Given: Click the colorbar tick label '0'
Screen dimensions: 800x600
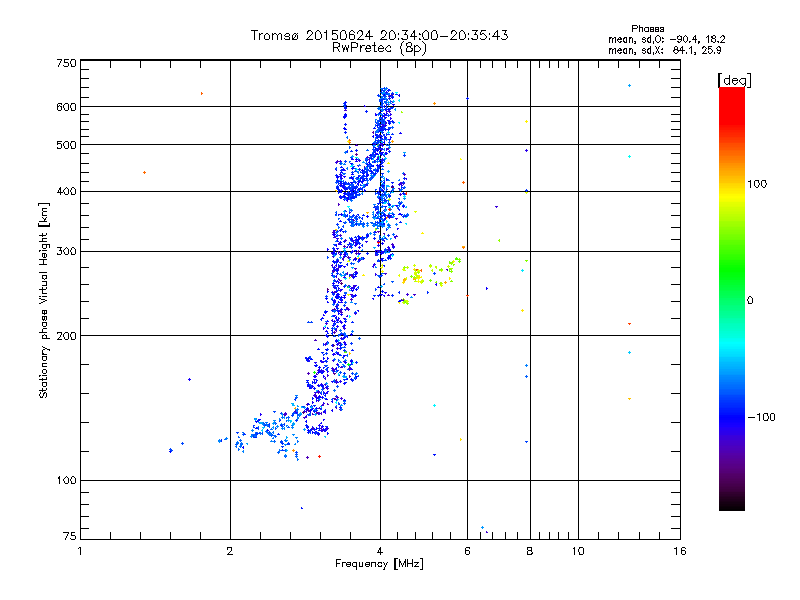Looking at the screenshot, I should coord(750,301).
